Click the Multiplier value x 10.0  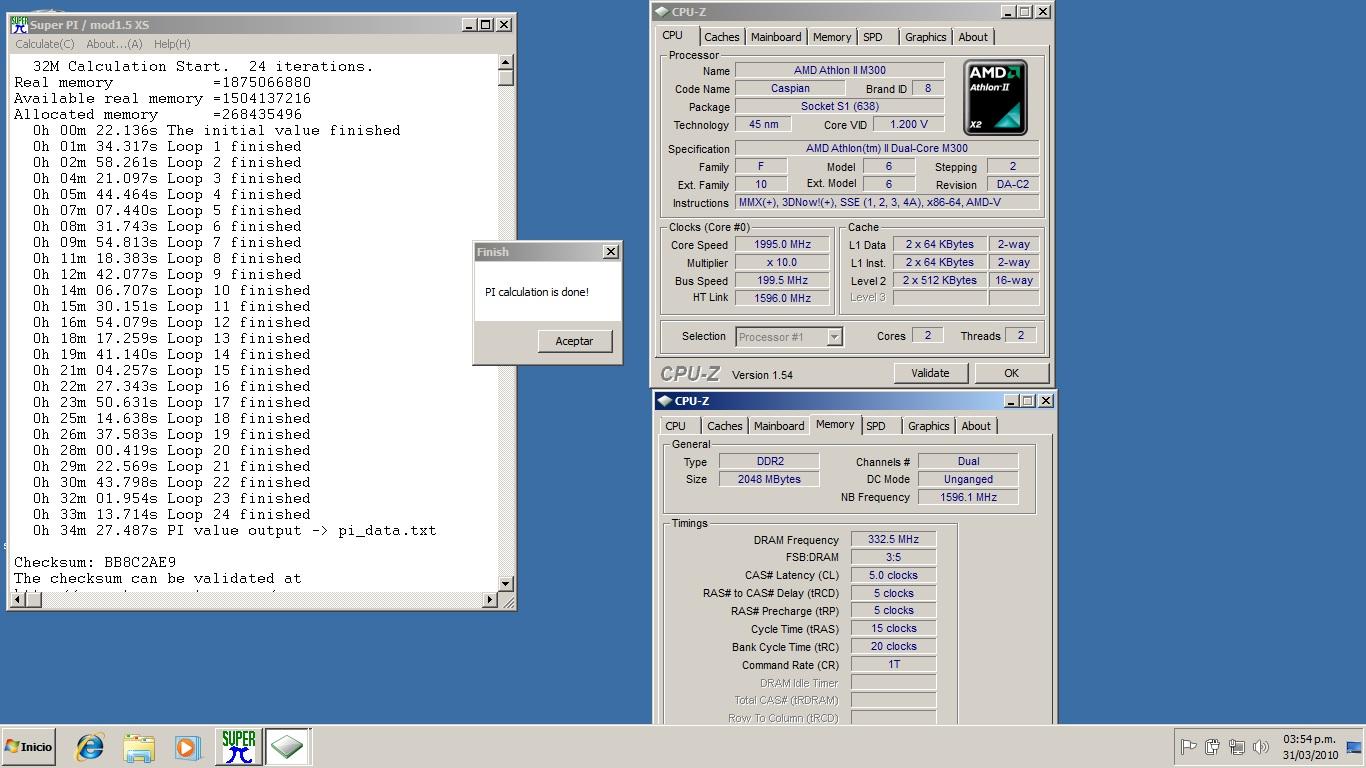tap(783, 263)
